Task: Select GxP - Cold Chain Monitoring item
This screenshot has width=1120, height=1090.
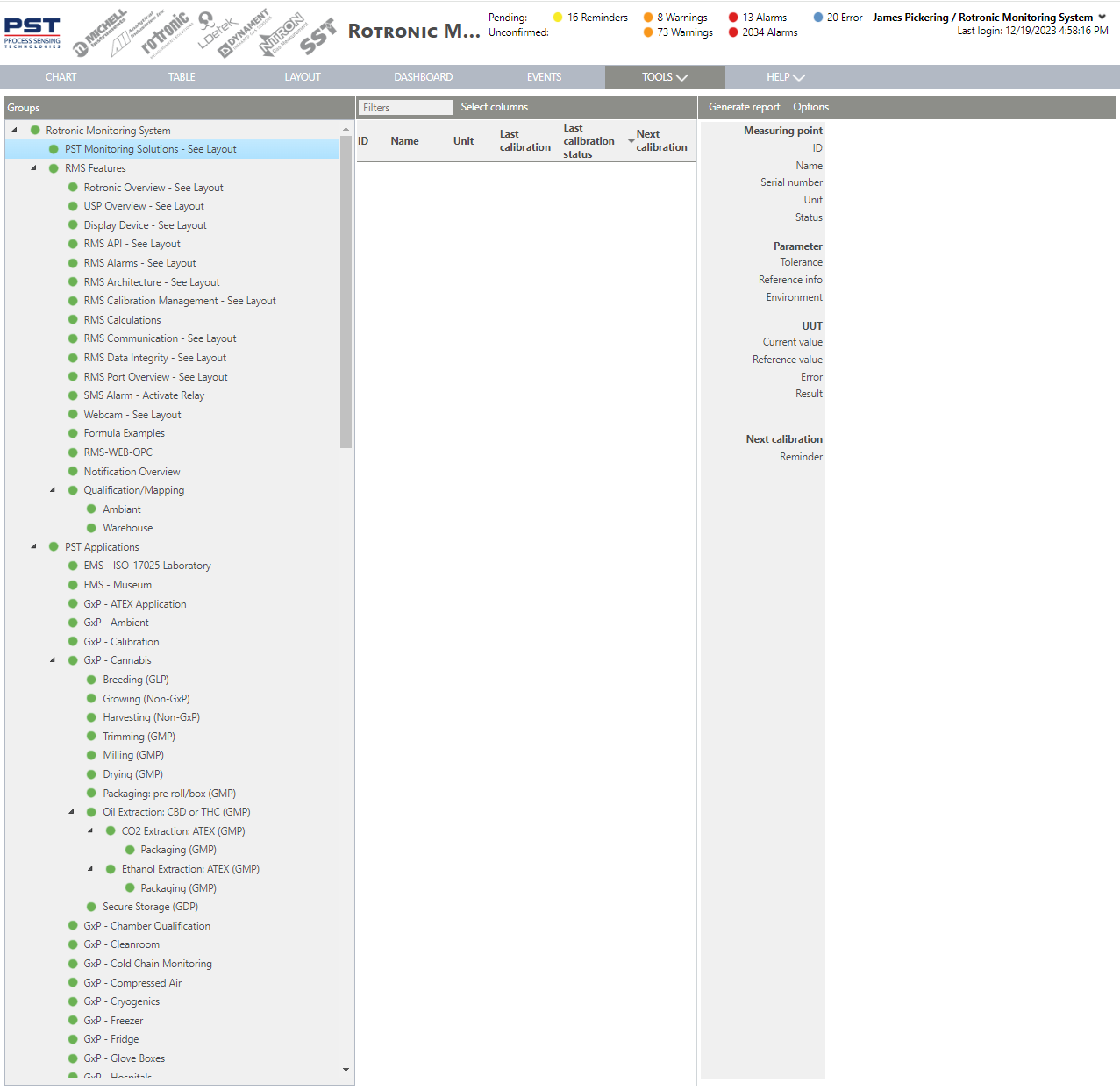Action: [148, 964]
